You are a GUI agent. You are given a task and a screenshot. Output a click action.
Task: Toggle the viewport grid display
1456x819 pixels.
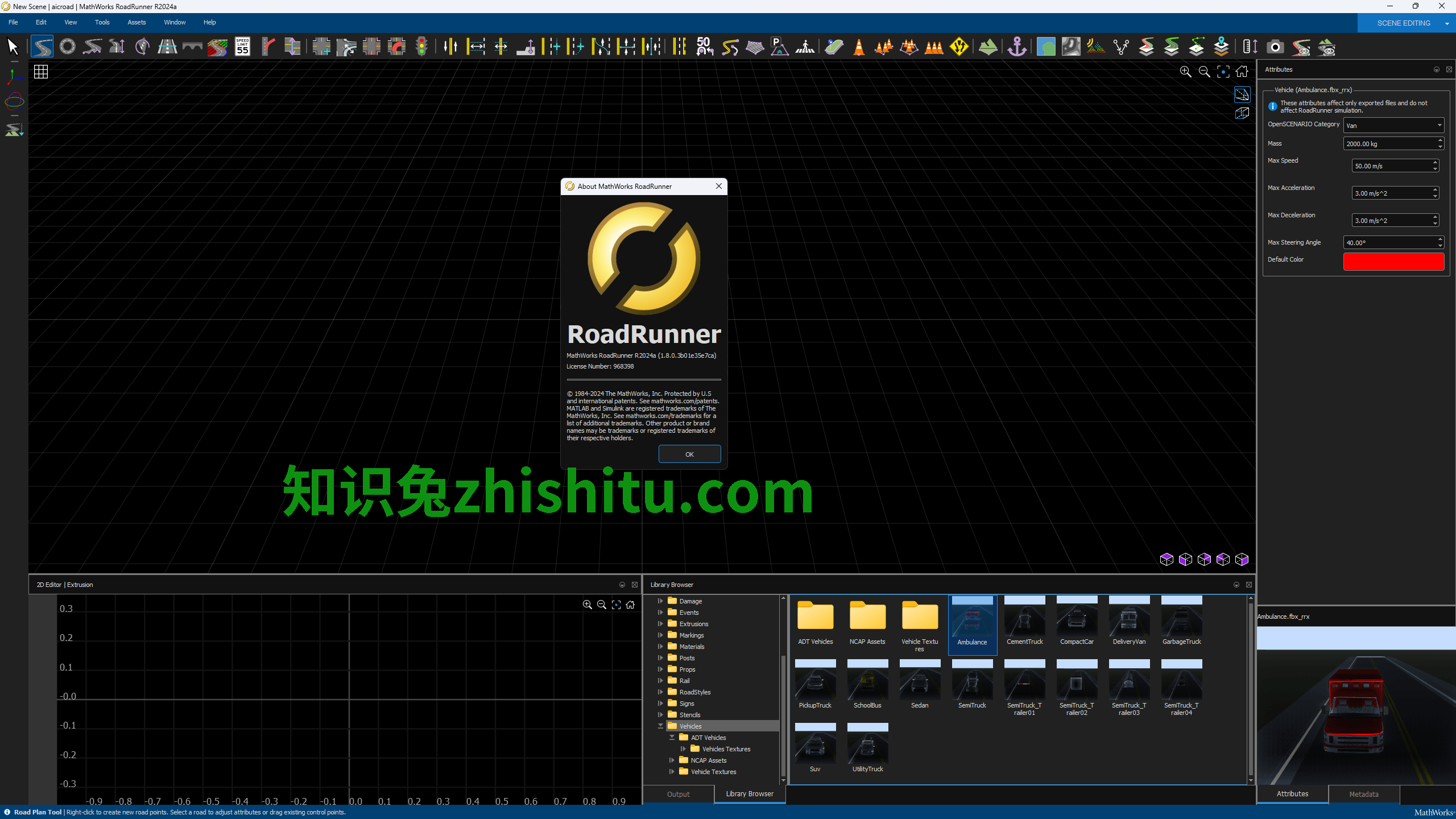(x=41, y=72)
